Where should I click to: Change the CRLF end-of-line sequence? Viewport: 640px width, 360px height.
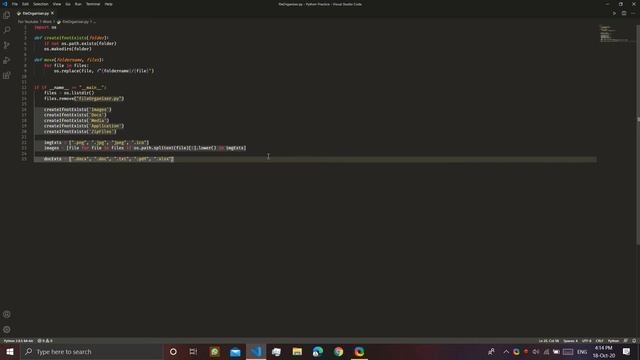tap(599, 341)
